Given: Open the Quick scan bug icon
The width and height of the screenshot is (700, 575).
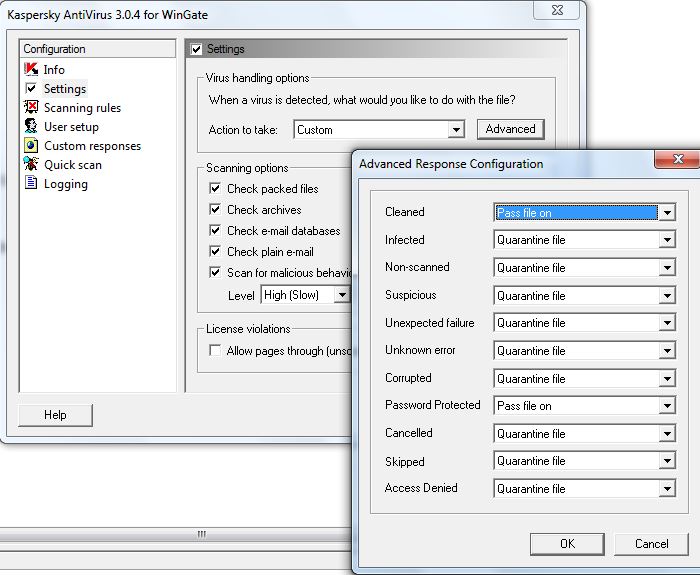Looking at the screenshot, I should [x=31, y=164].
